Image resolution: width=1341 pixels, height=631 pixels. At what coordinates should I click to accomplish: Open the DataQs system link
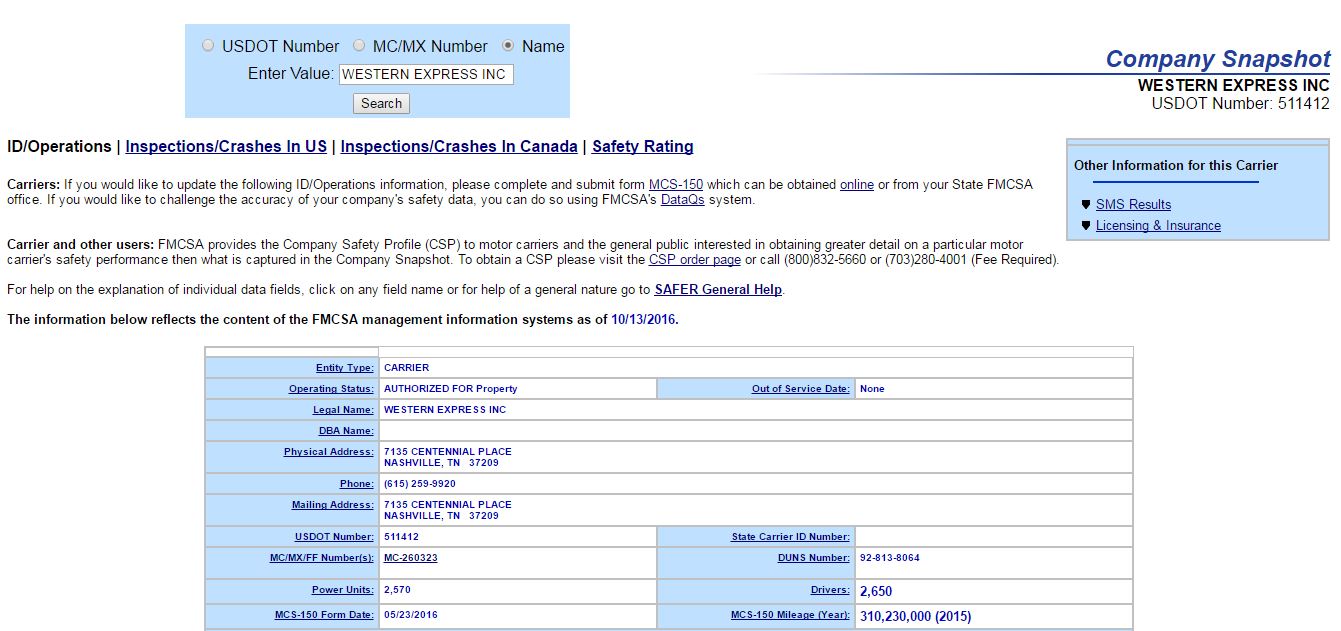(683, 200)
